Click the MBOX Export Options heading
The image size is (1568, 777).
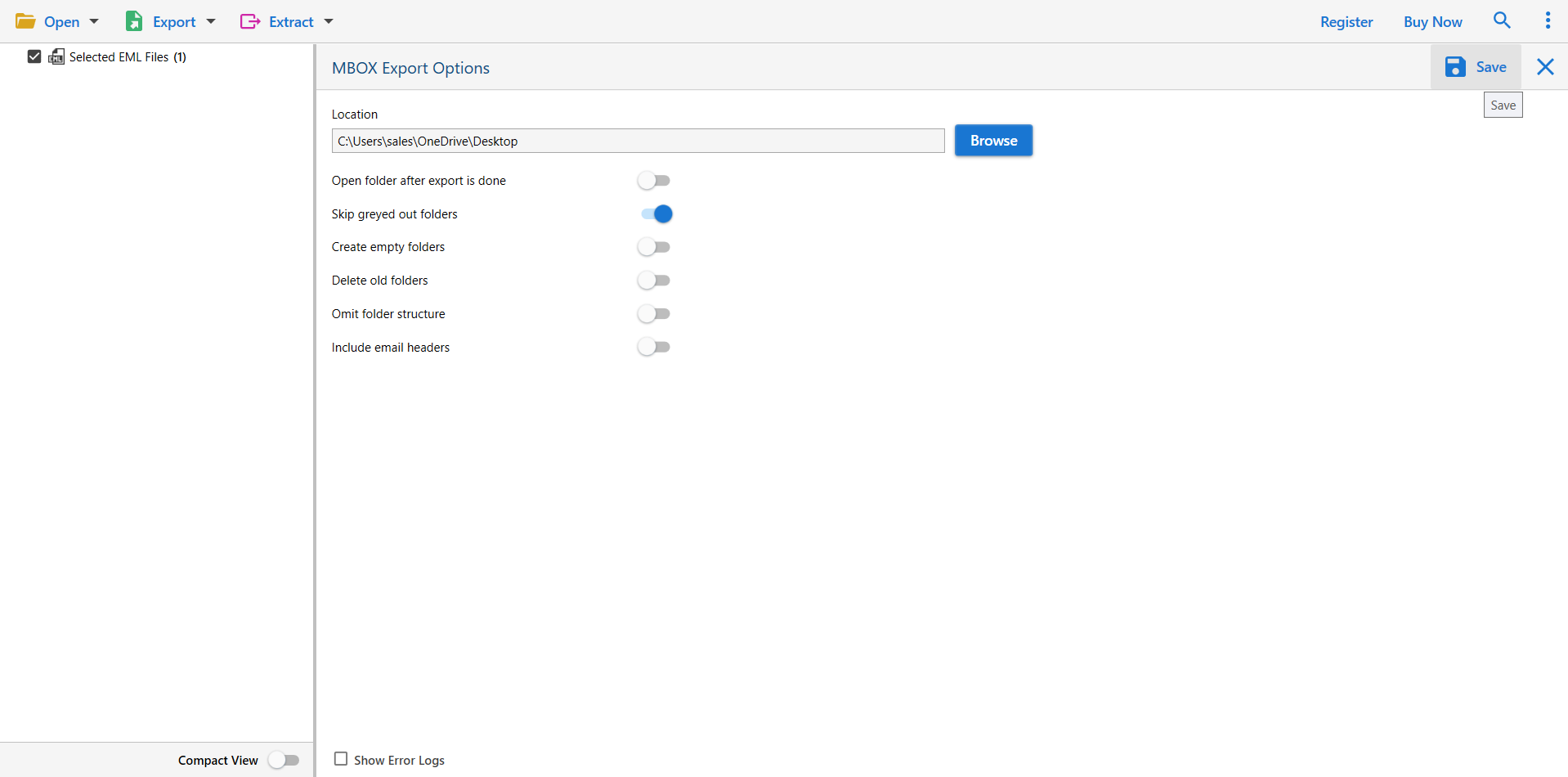(x=410, y=68)
